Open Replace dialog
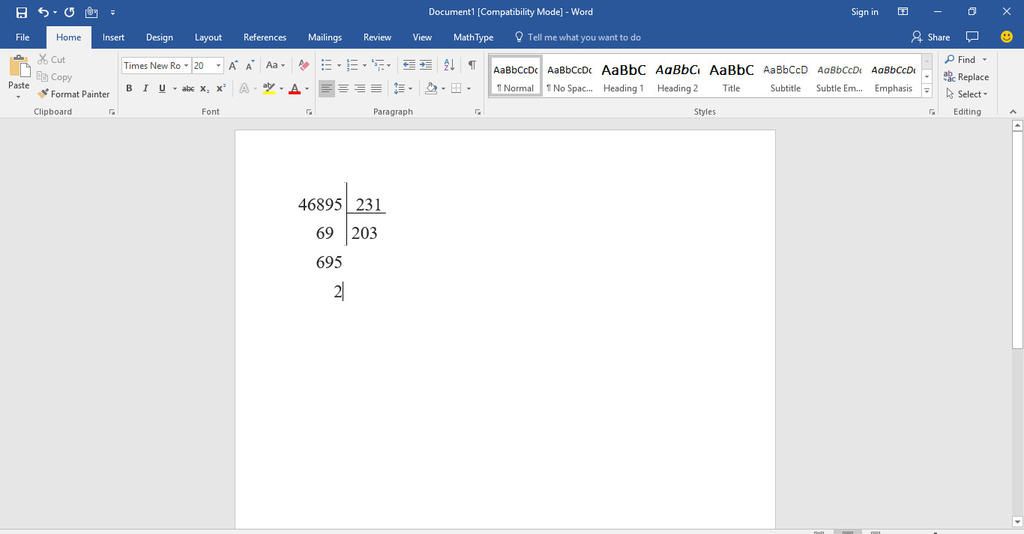 [x=966, y=76]
